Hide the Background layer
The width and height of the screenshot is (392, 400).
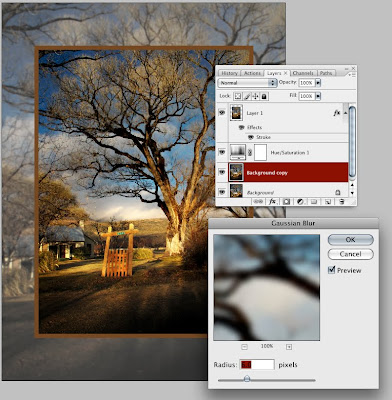(222, 192)
